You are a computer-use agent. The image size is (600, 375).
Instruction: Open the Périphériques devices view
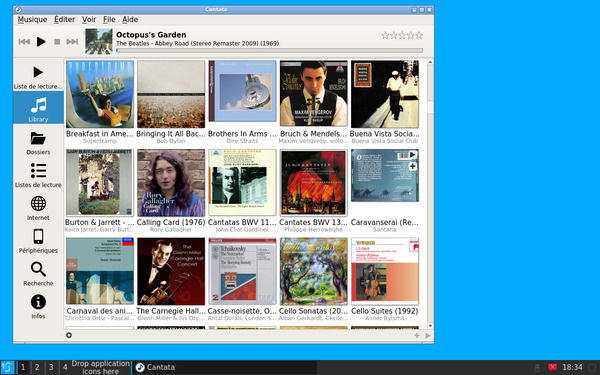pyautogui.click(x=38, y=241)
